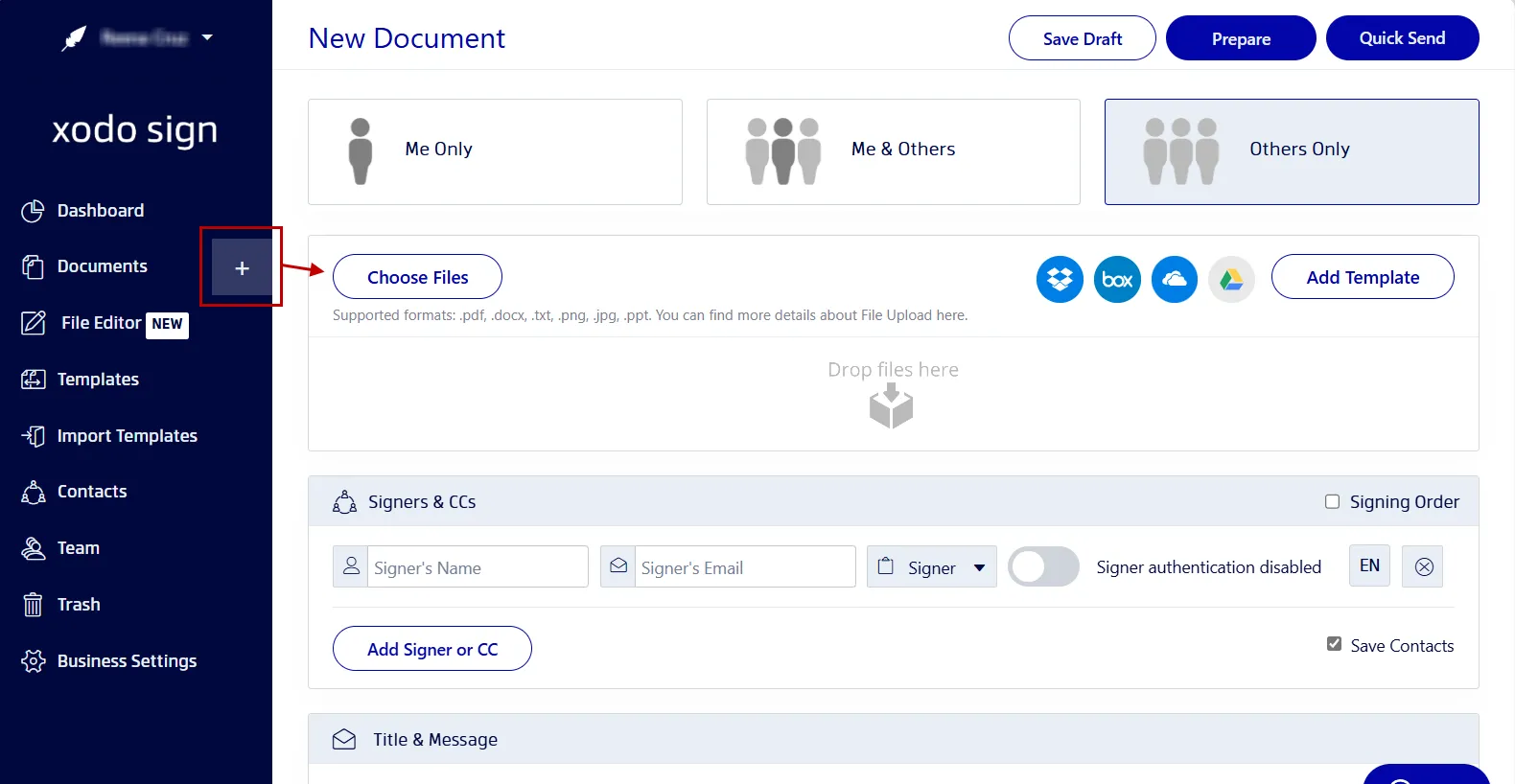Click the plus new document button

[242, 267]
